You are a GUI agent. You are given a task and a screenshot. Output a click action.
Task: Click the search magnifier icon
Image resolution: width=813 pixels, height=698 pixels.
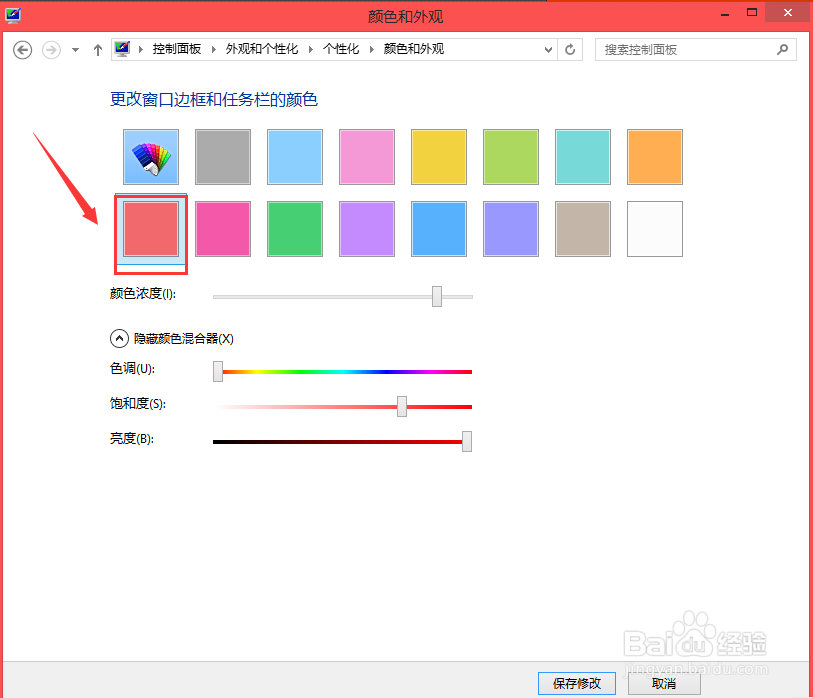[x=781, y=49]
